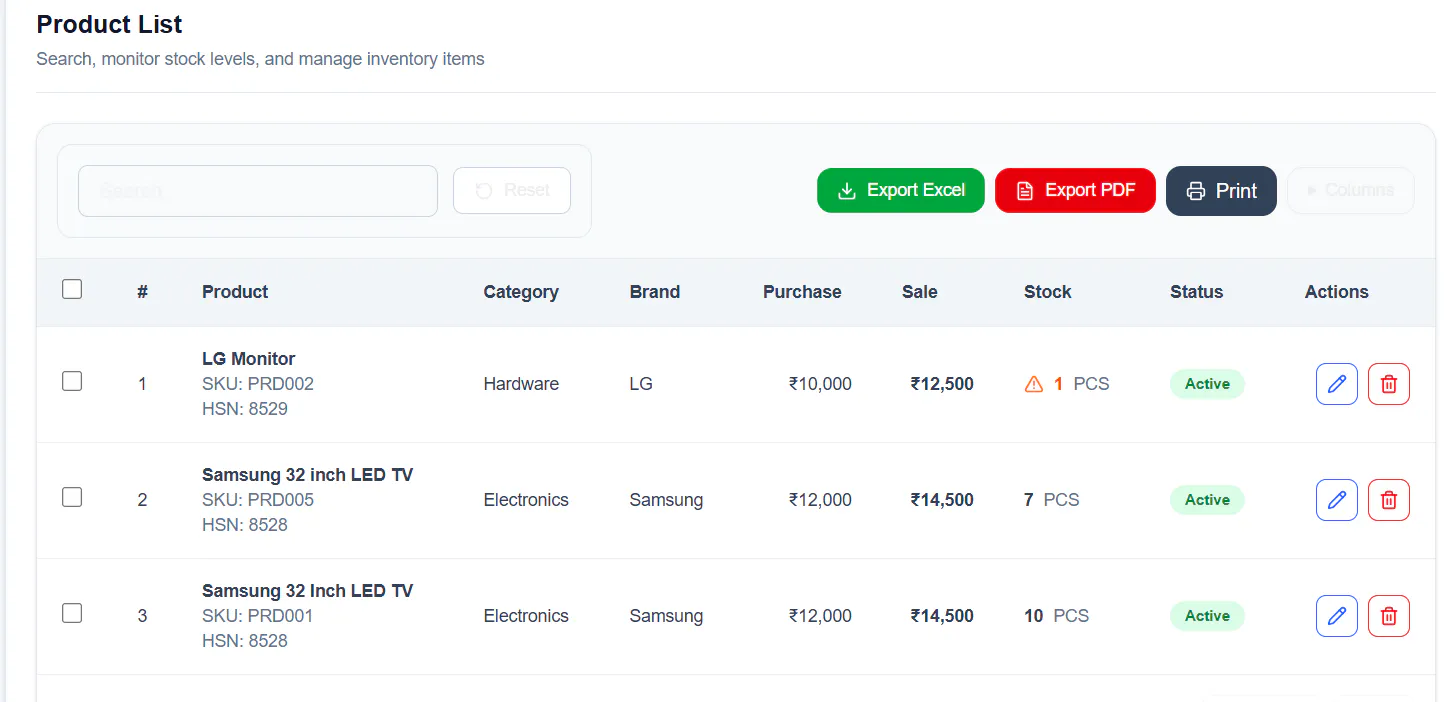Sort by Sale column header
This screenshot has height=702, width=1455.
point(920,292)
